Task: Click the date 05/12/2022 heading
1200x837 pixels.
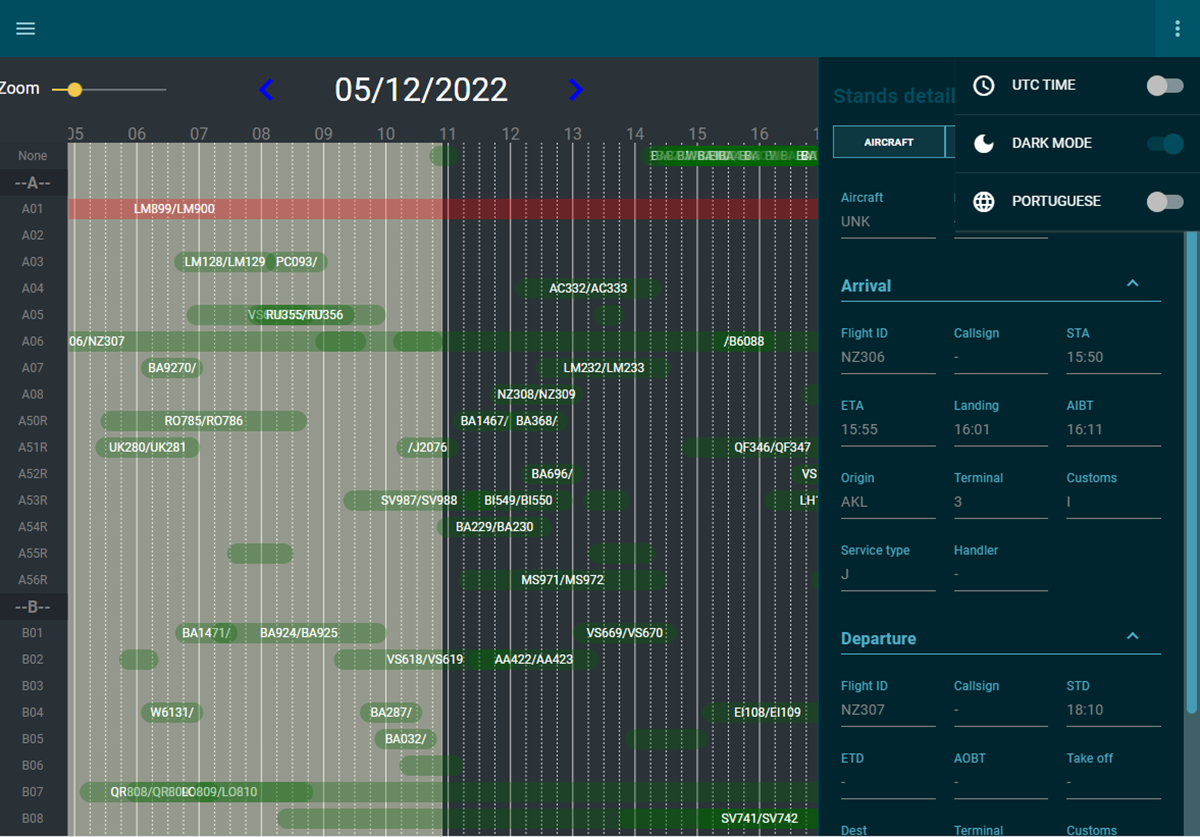Action: pos(421,90)
